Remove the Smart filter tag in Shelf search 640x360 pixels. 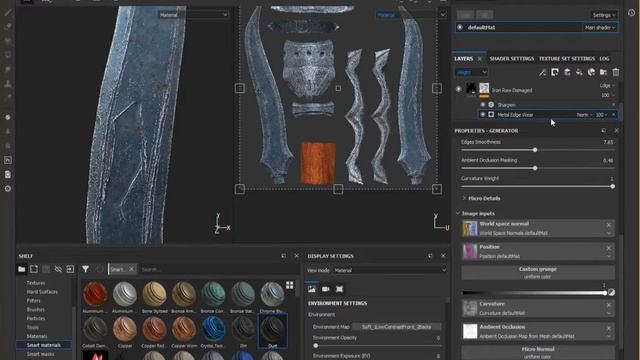[131, 269]
